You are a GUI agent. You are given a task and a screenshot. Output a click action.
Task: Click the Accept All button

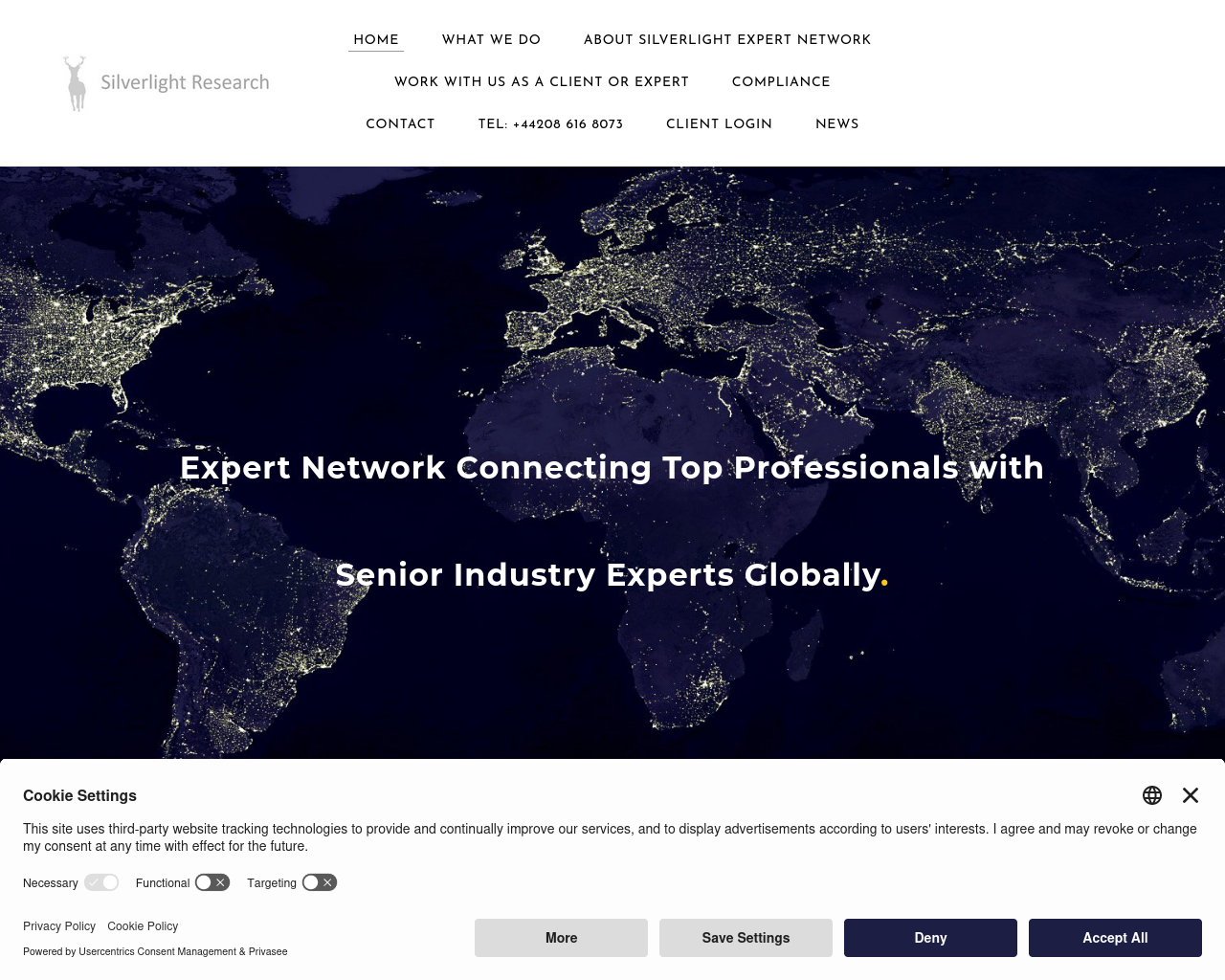1115,938
